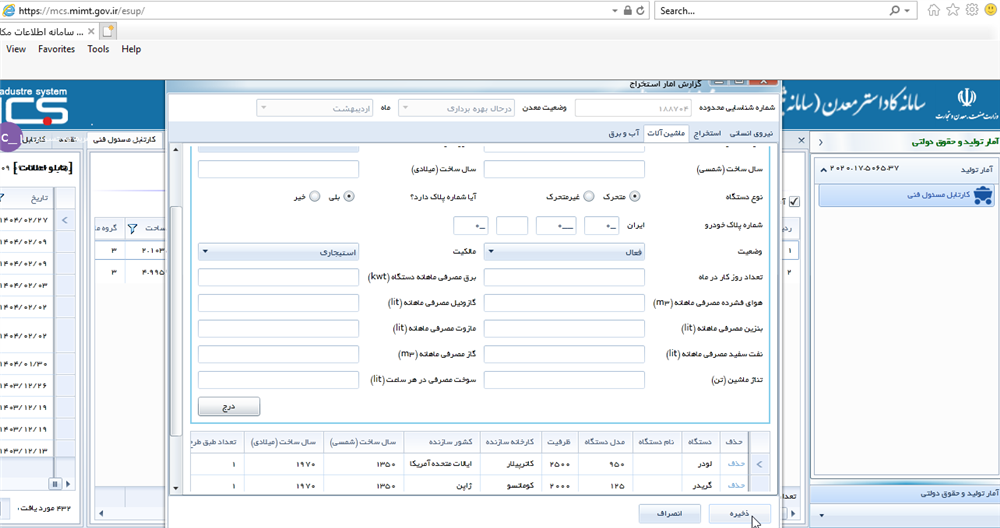The image size is (1000, 528).
Task: Open the مالکیت dropdown showing استیجاری
Action: pos(278,250)
